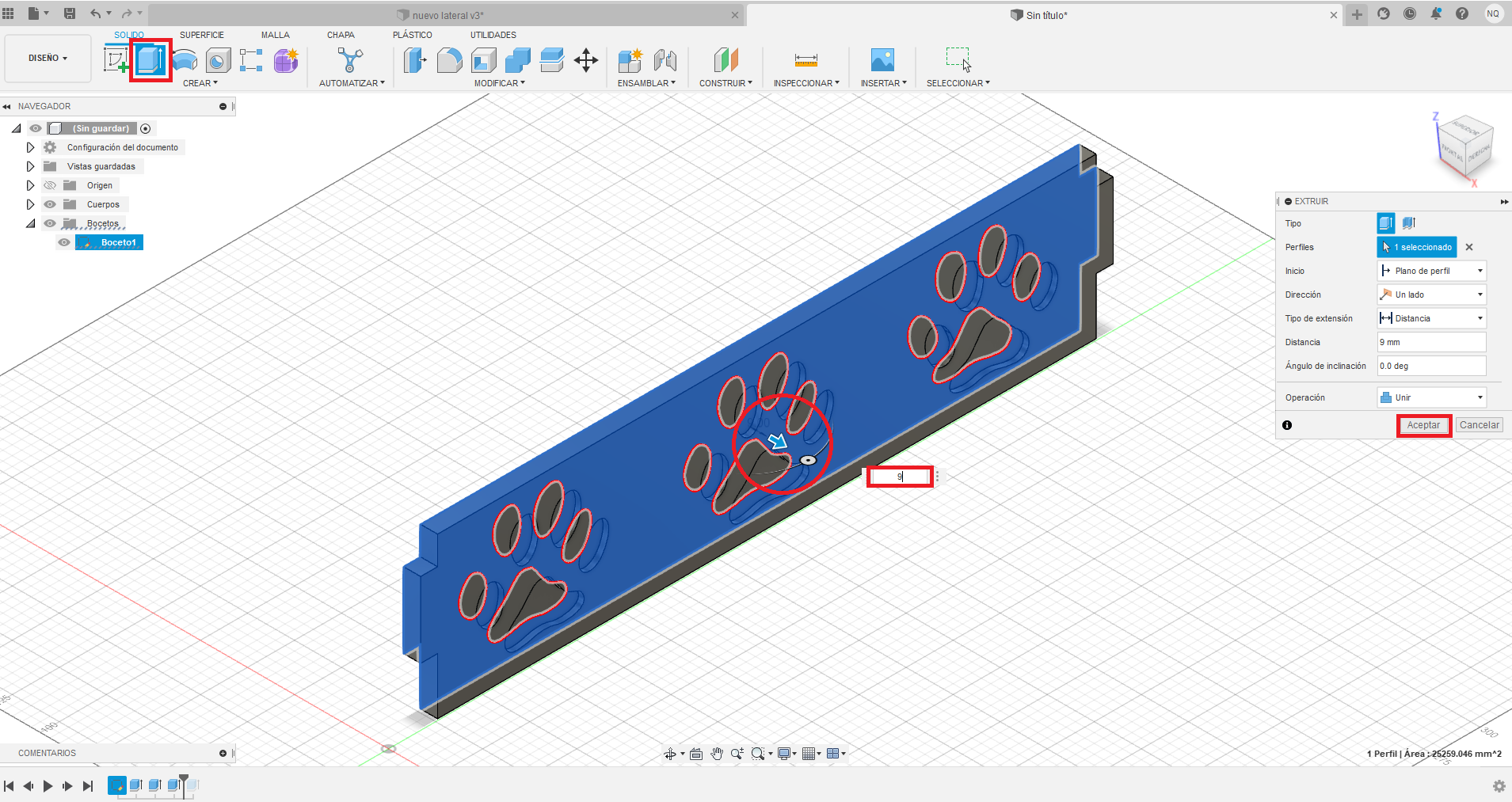
Task: Choose the solid Extrude type
Action: [1386, 223]
